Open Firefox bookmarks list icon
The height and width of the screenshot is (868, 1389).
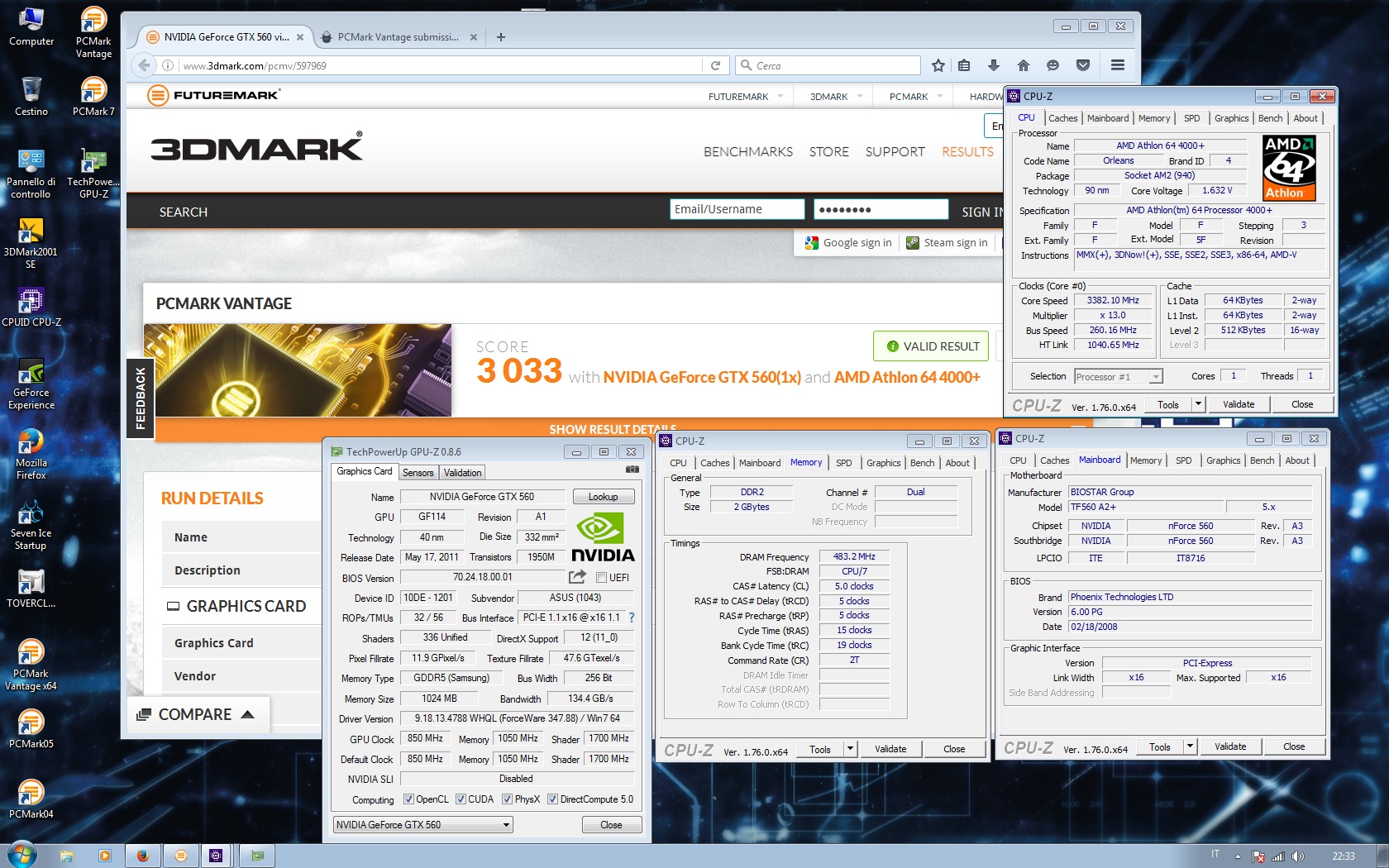point(964,65)
